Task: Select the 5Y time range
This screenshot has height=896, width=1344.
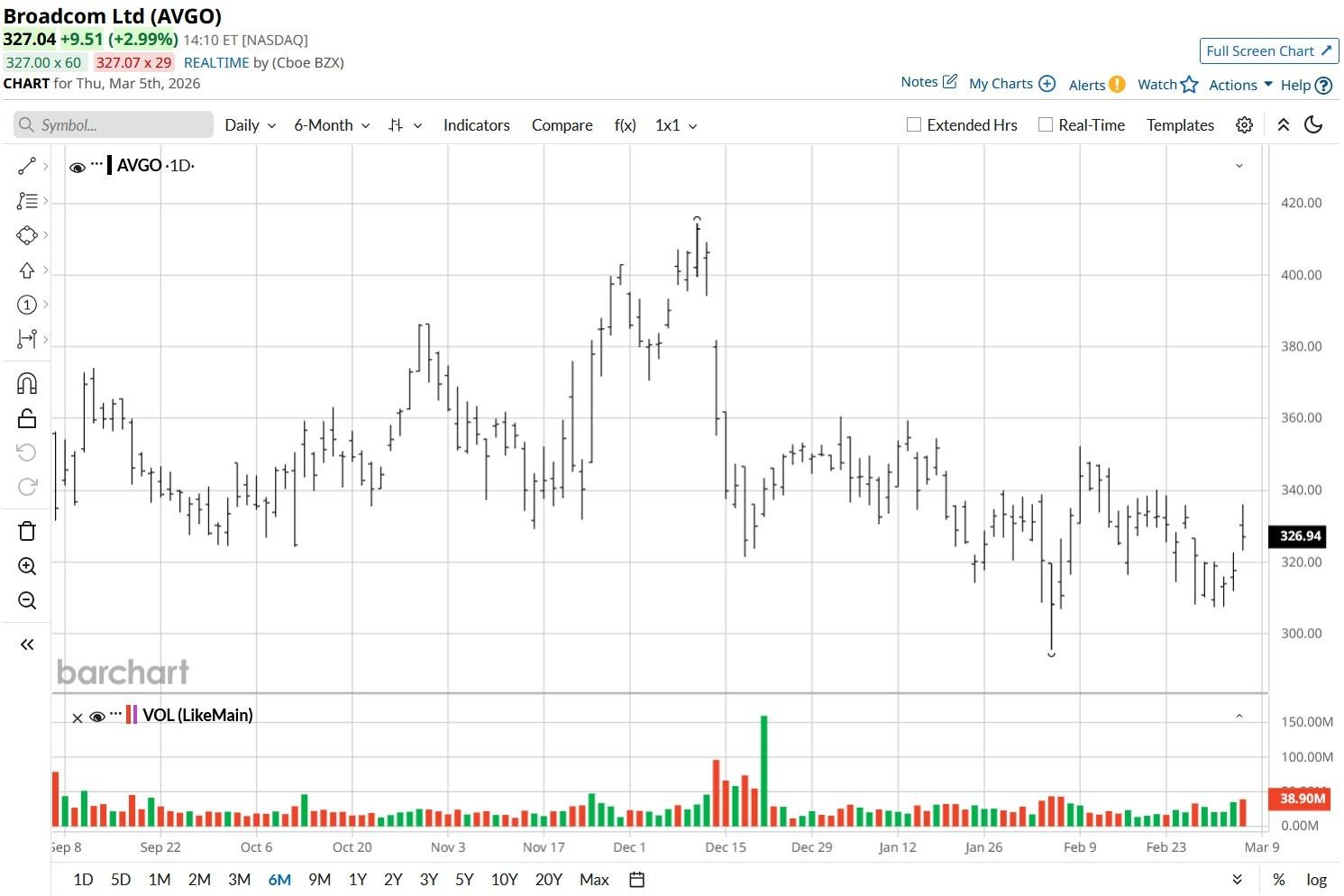Action: [x=464, y=880]
